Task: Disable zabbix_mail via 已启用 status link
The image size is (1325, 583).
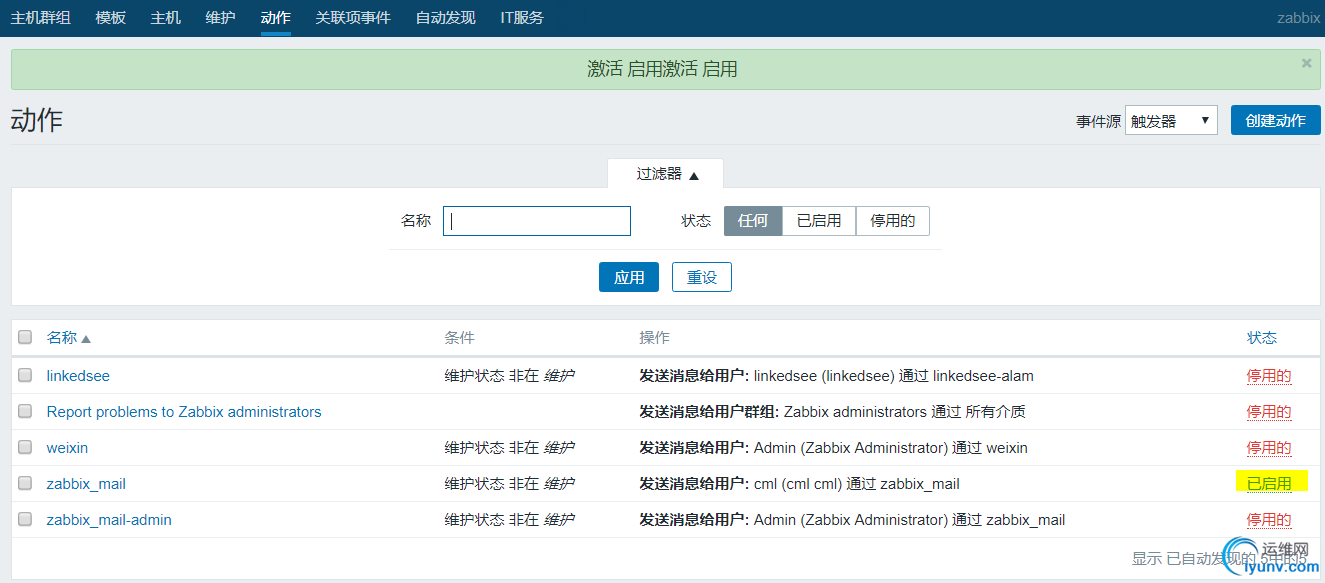Action: pos(1268,484)
